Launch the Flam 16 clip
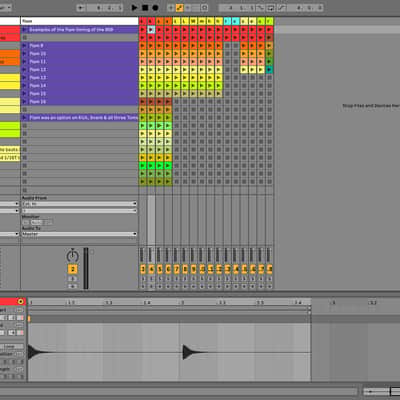 (x=25, y=101)
